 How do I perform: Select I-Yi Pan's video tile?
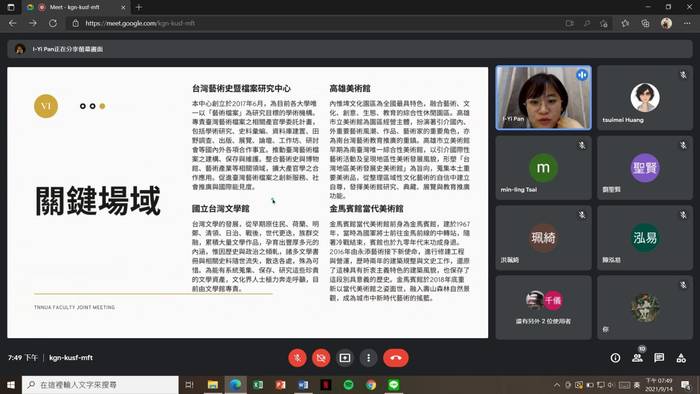543,98
